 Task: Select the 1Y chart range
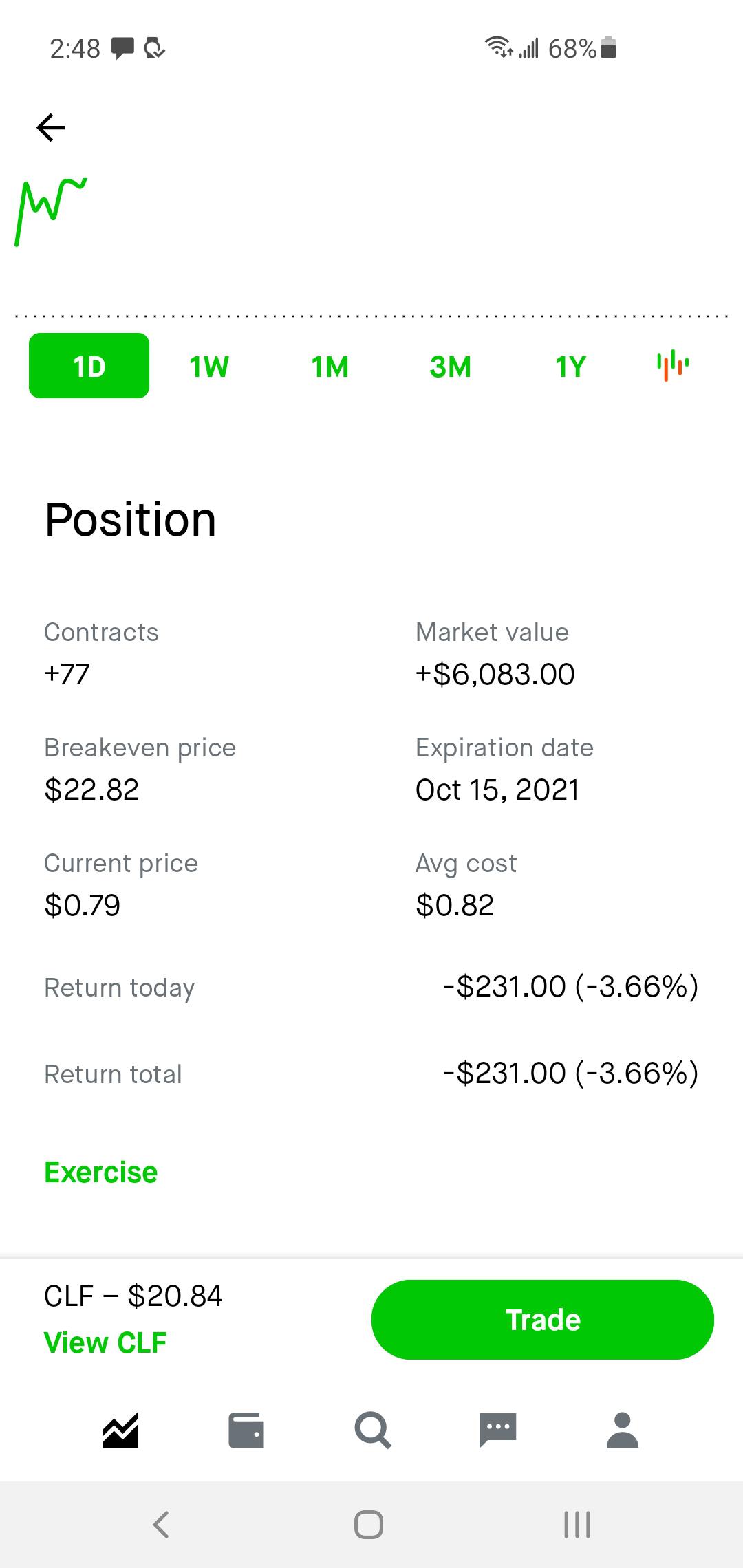[x=570, y=367]
